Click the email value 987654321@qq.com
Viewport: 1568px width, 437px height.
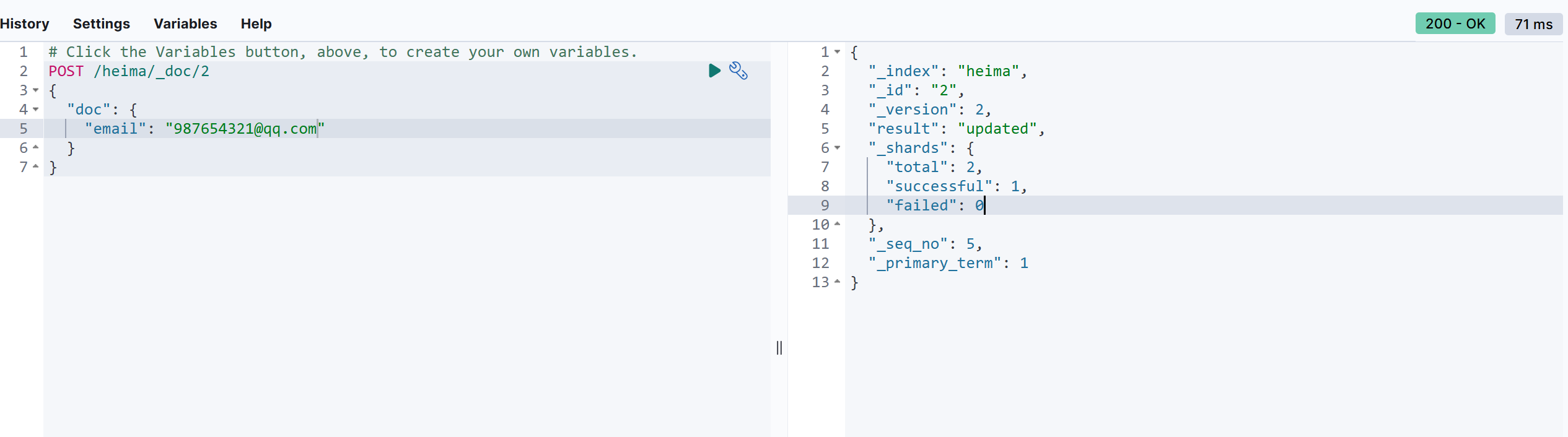pos(245,129)
